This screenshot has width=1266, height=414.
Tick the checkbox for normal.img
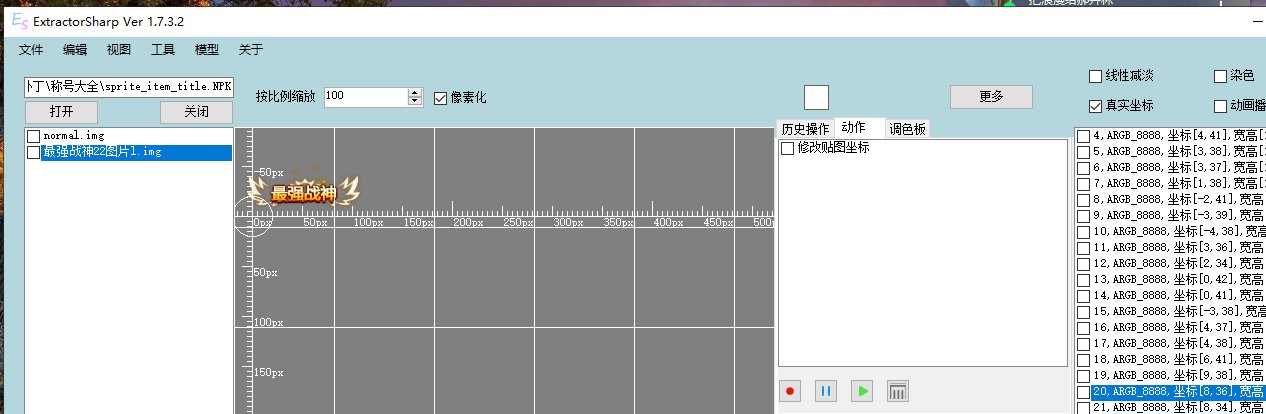[34, 136]
